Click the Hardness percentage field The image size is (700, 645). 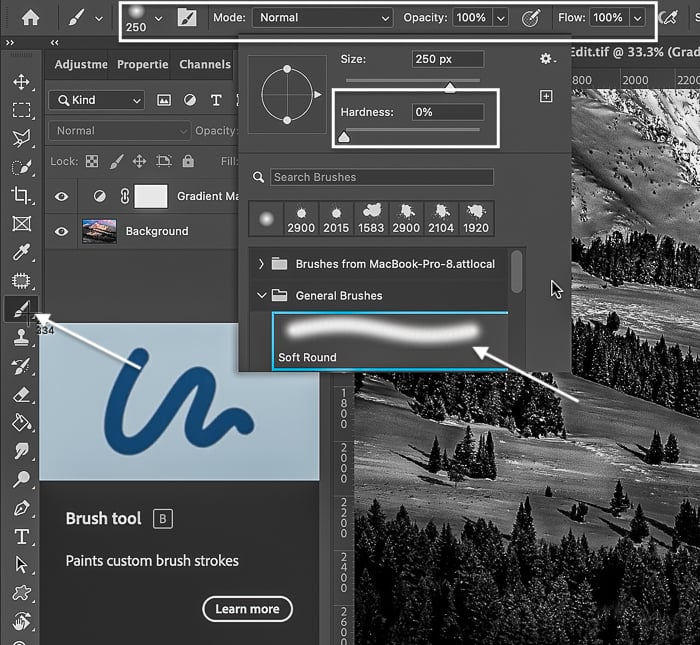click(x=448, y=112)
